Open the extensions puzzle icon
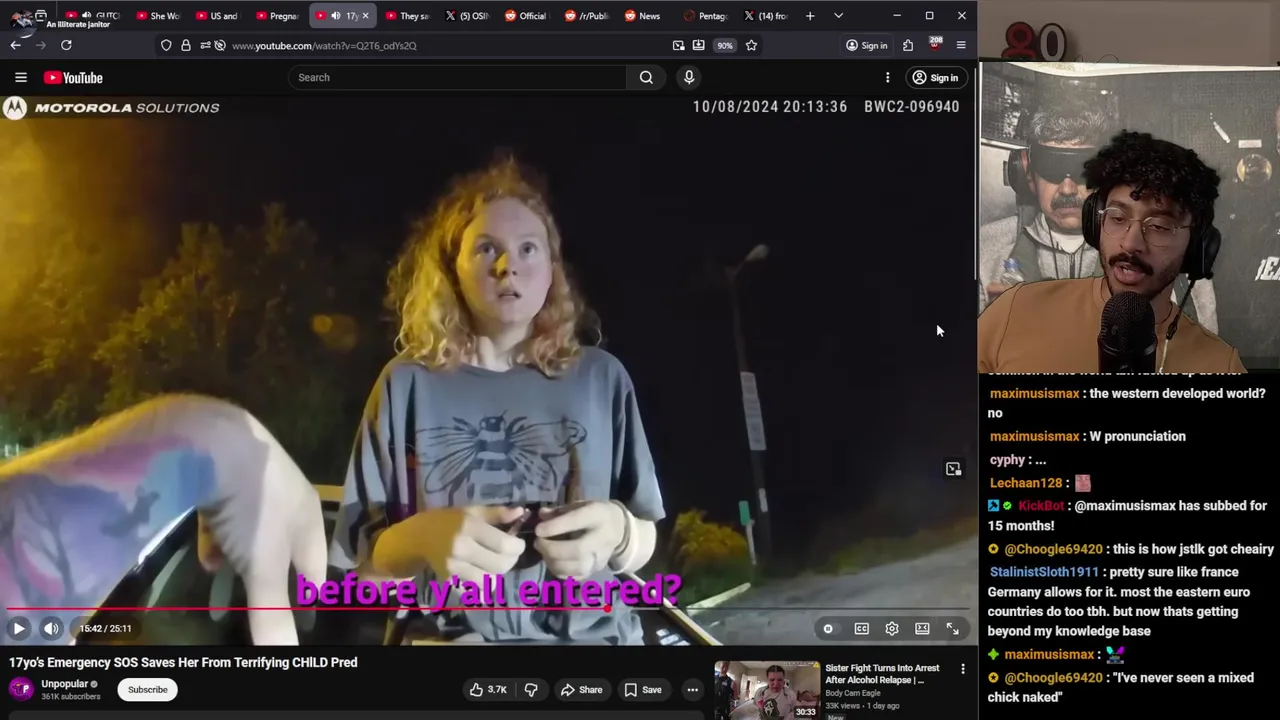Screen dimensions: 1280x720 coord(908,45)
